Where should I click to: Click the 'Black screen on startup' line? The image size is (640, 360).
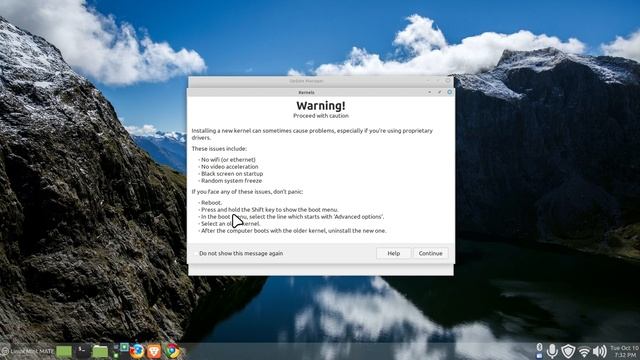coord(231,173)
